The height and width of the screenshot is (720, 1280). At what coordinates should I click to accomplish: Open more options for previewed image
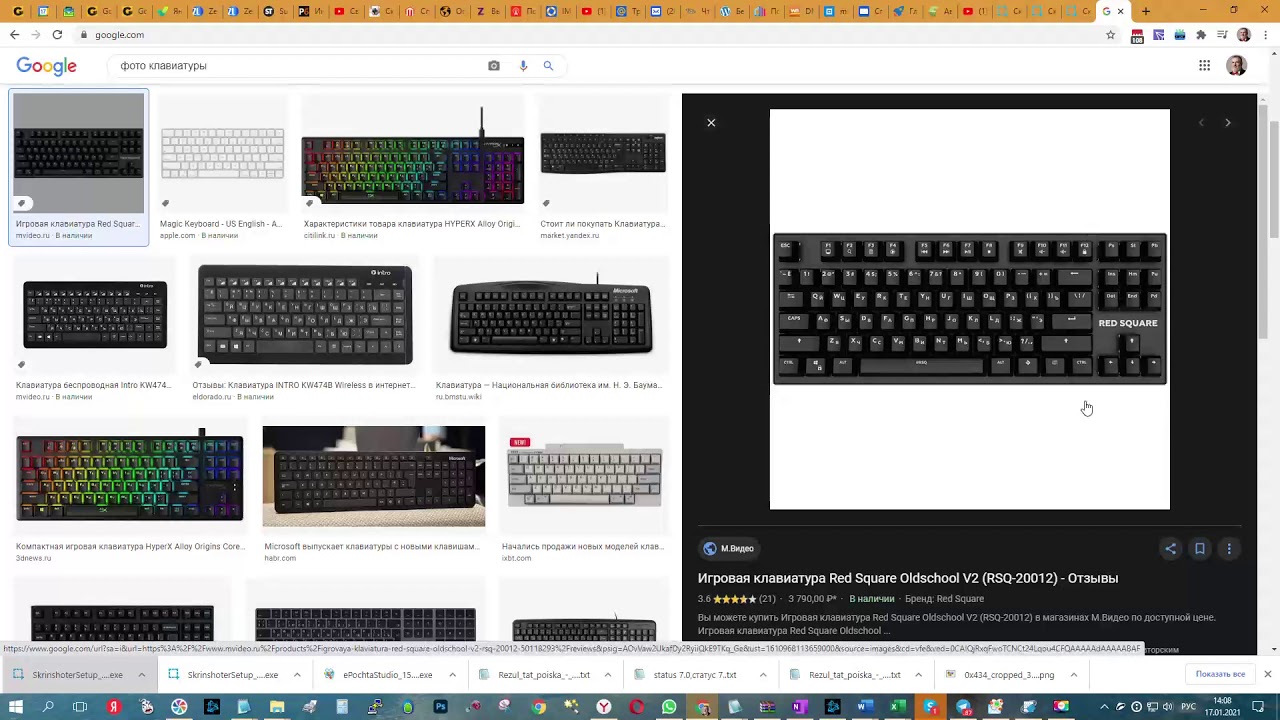(1229, 548)
